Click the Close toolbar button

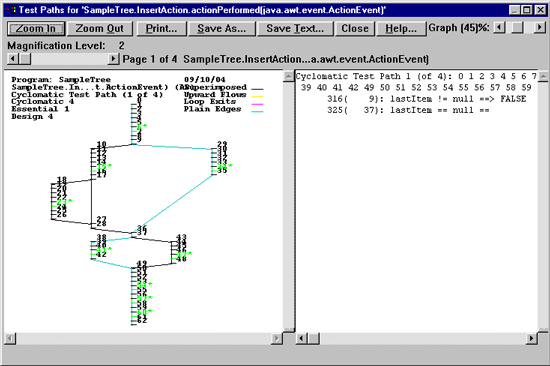tap(355, 28)
